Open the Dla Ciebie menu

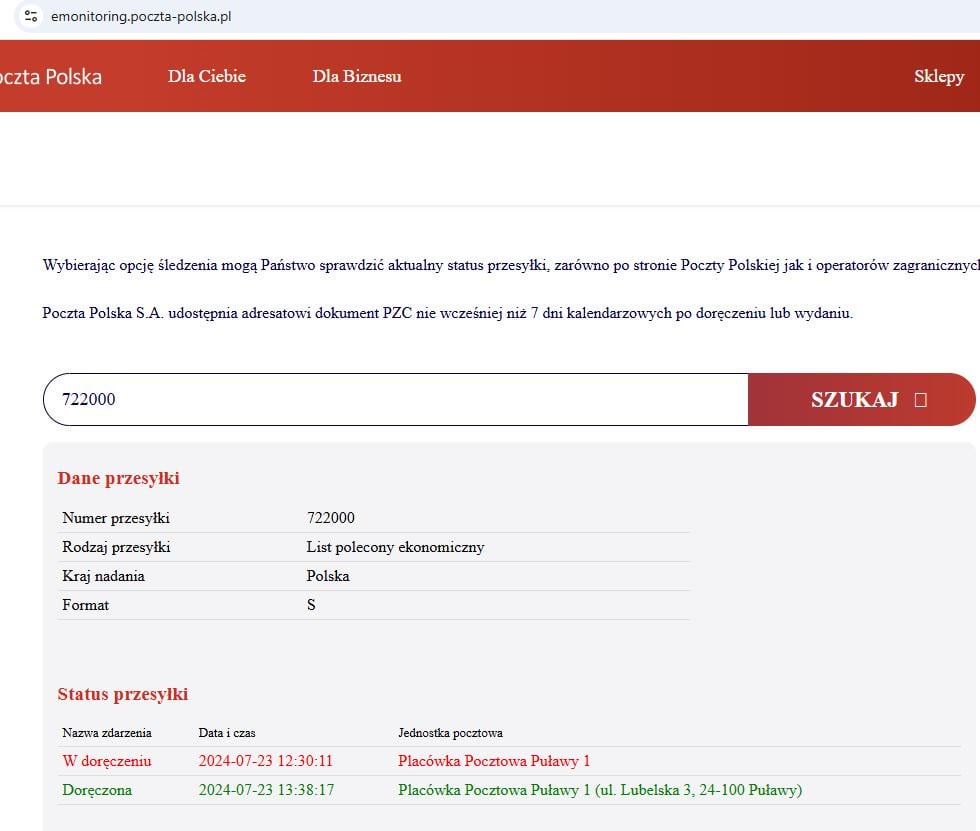pos(207,76)
